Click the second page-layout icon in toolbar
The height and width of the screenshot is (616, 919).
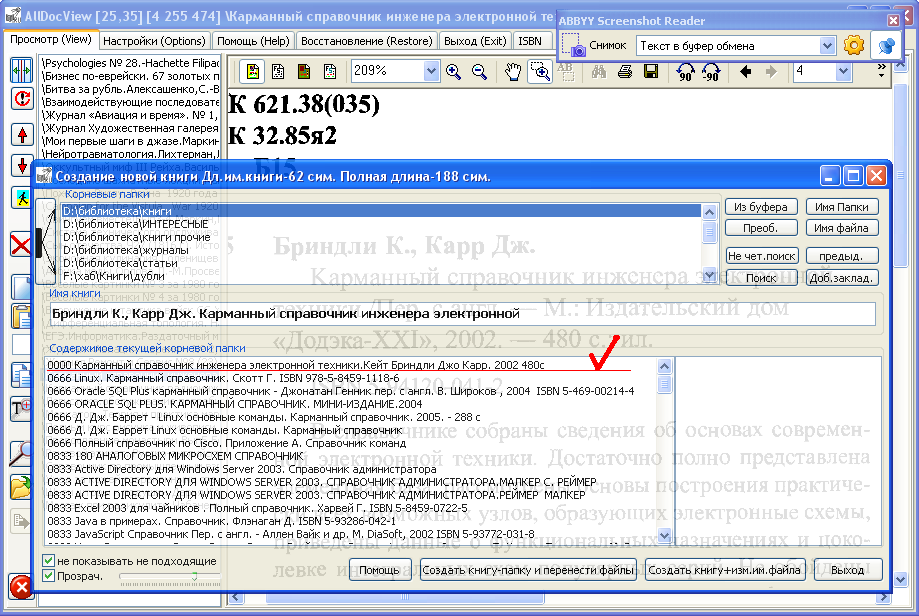pos(278,72)
